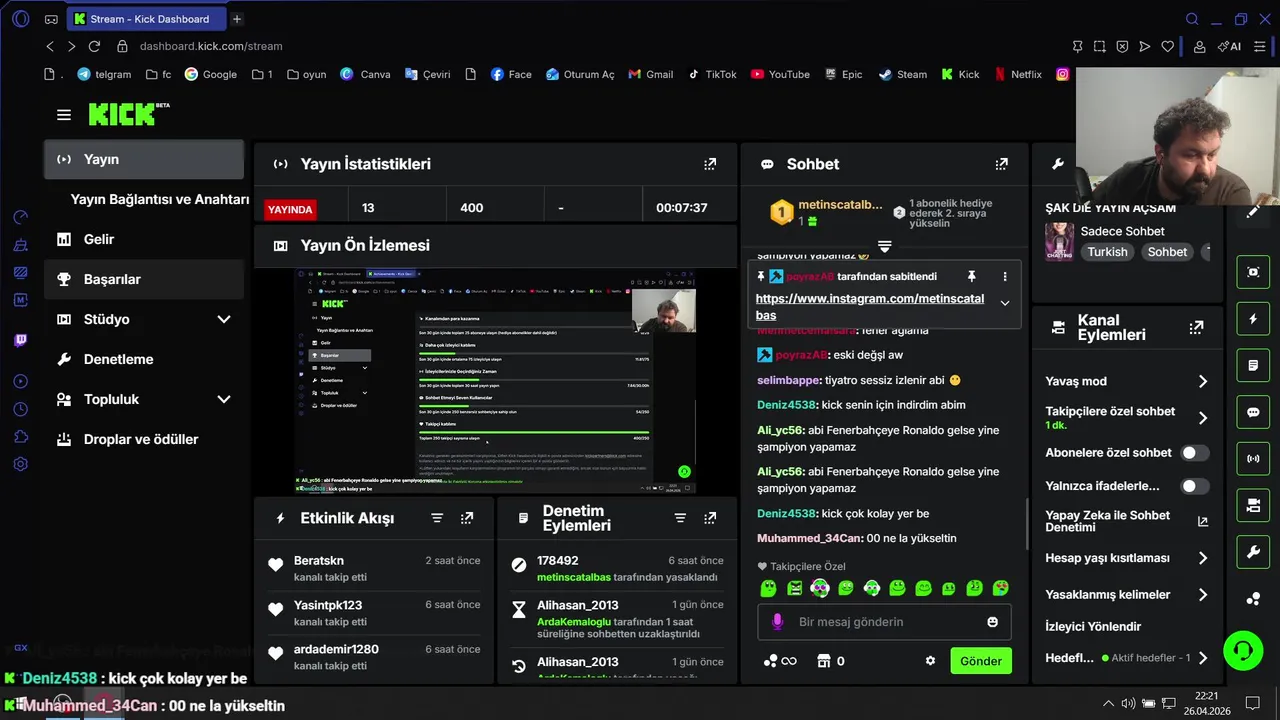Click the video camera icon on right toolbar
1280x720 pixels.
coord(1253,506)
